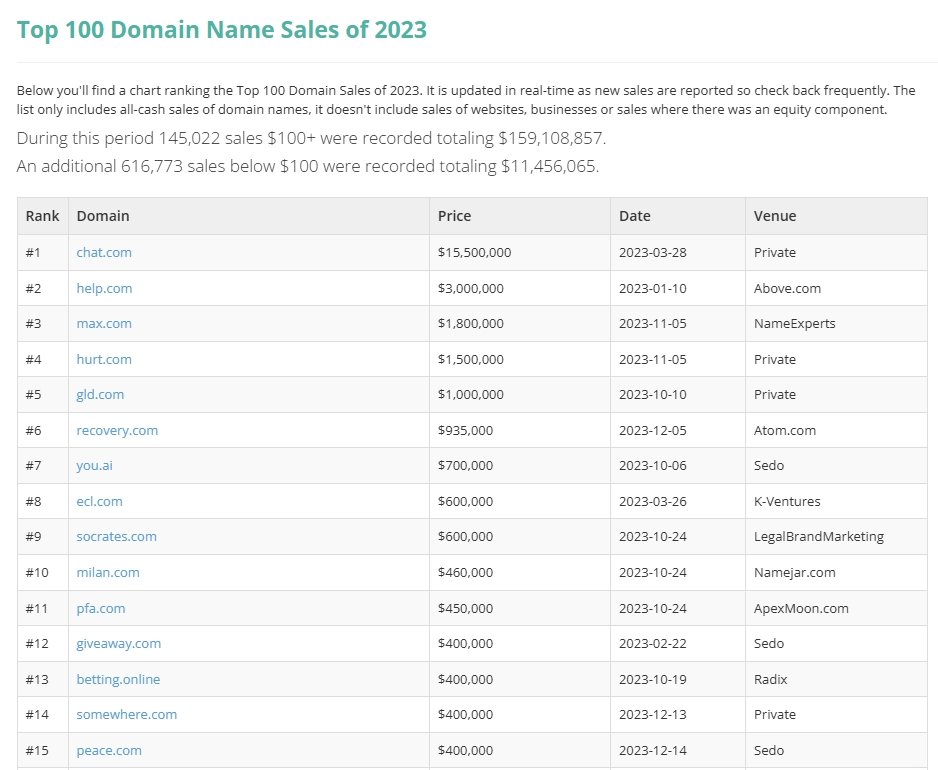Open the recovery.com link

coord(117,430)
